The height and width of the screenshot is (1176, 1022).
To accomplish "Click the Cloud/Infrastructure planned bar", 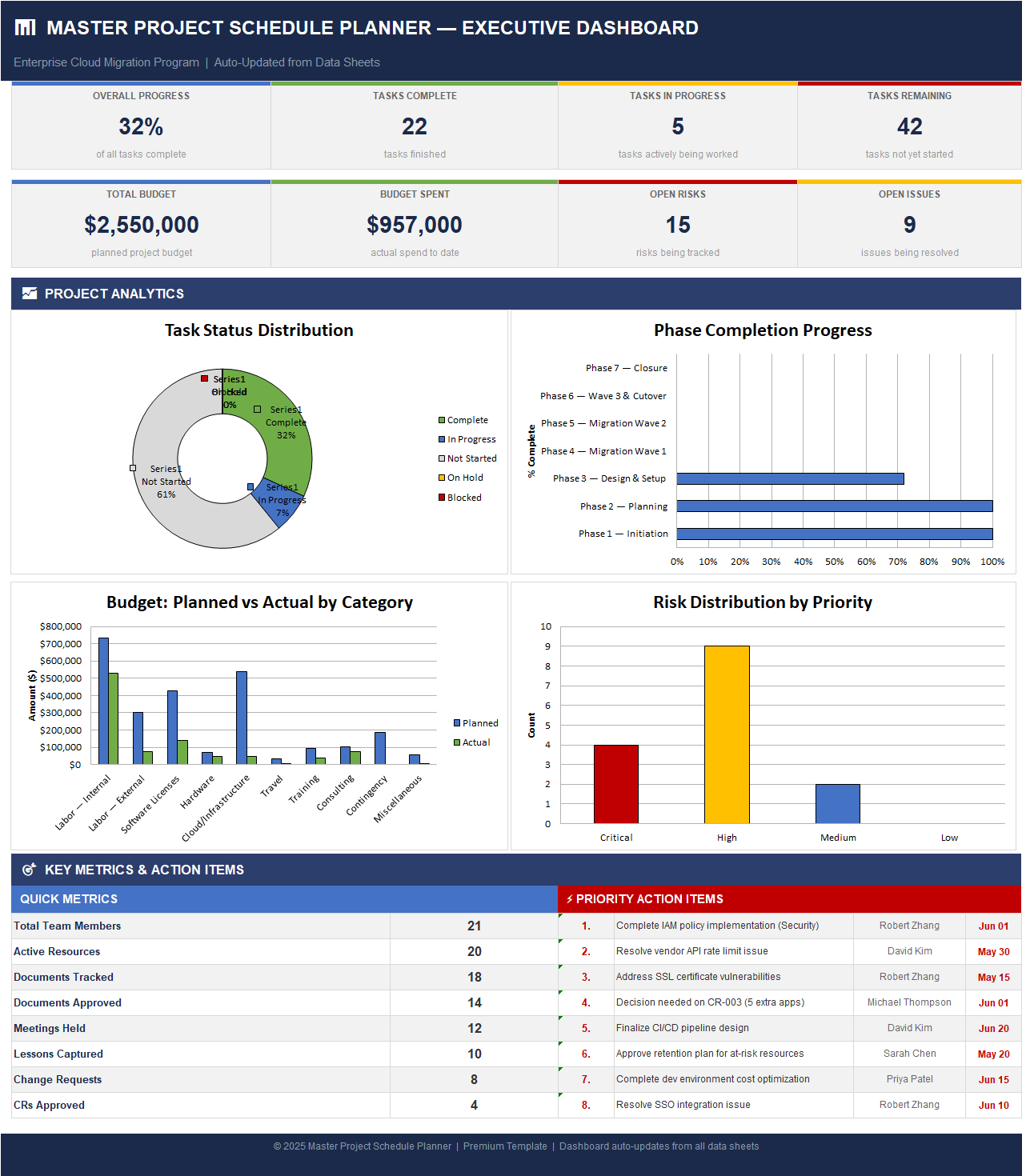I will pos(242,718).
